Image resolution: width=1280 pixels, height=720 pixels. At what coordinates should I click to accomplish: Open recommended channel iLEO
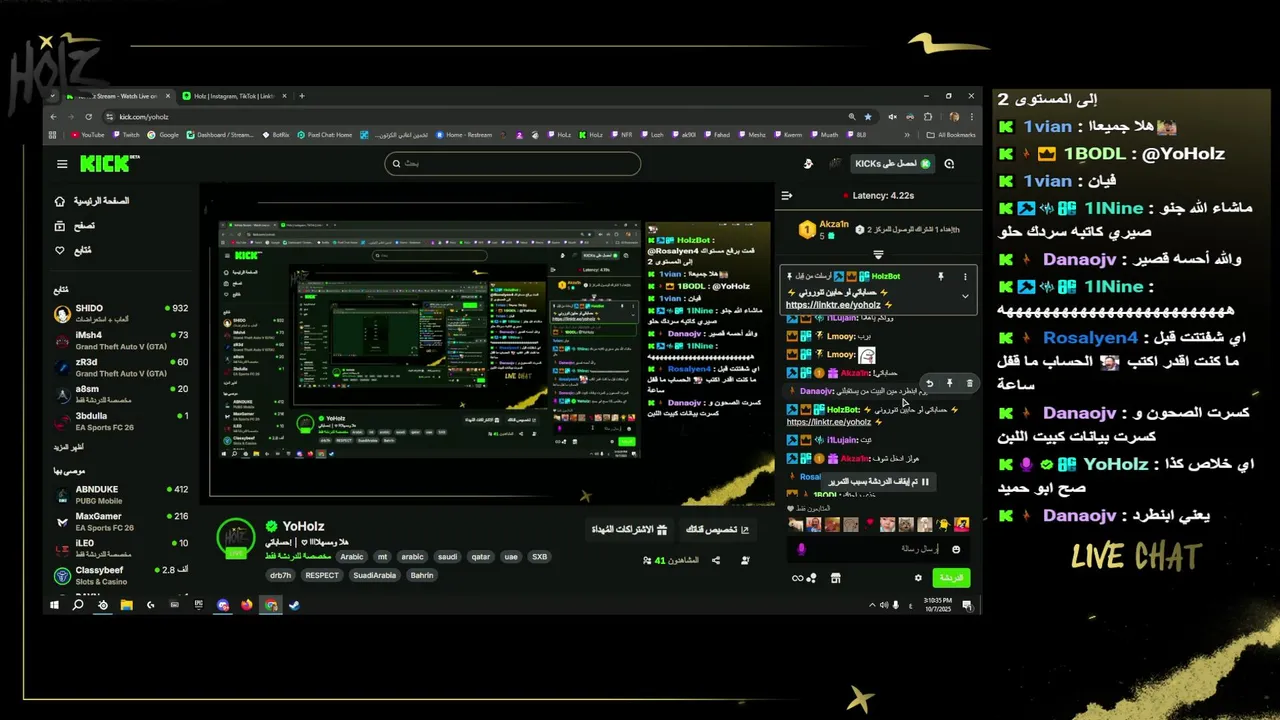pyautogui.click(x=121, y=549)
